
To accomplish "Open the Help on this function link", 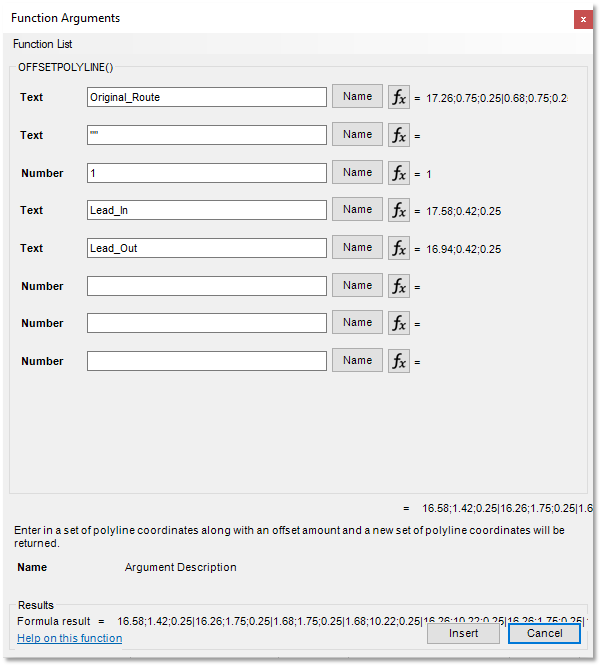I will [70, 638].
